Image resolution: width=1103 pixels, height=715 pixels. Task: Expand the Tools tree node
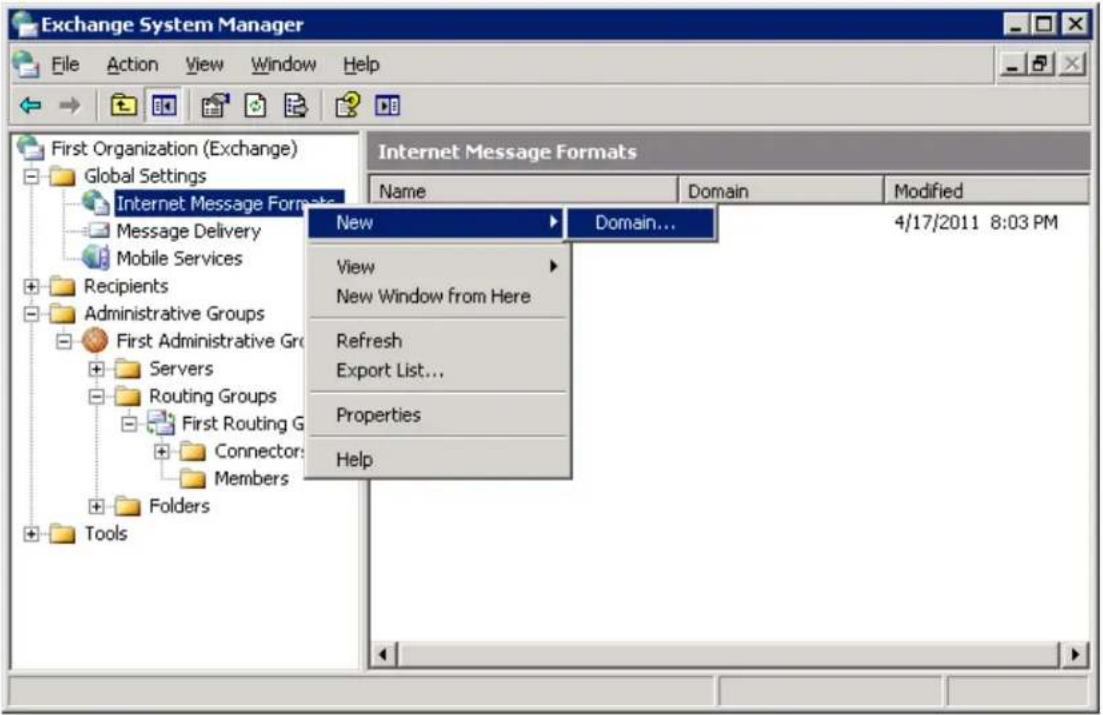(x=31, y=533)
